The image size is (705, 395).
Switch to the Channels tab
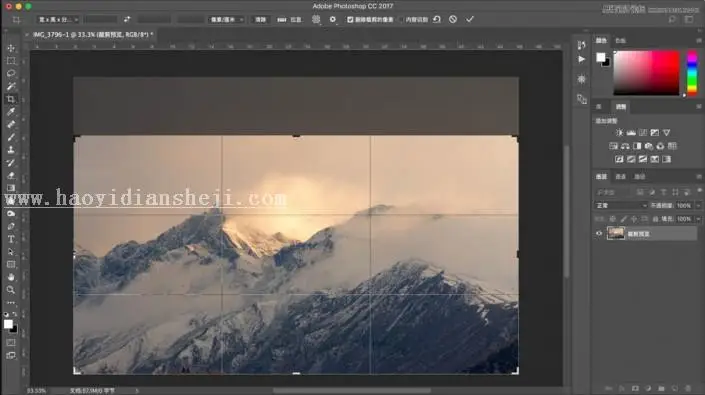tap(620, 177)
